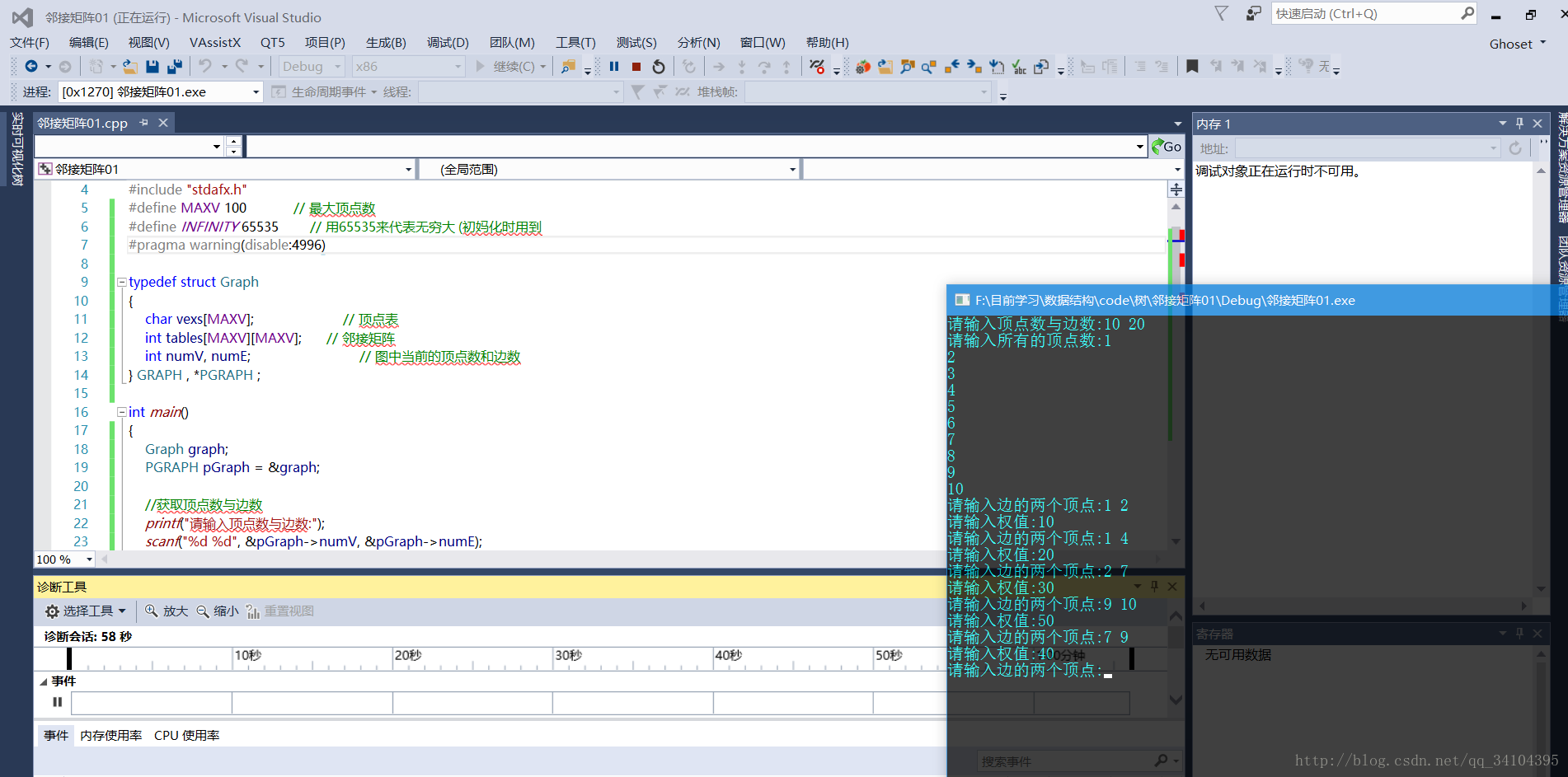This screenshot has height=777, width=1568.
Task: Open the Continue button dropdown arrow
Action: pos(543,67)
